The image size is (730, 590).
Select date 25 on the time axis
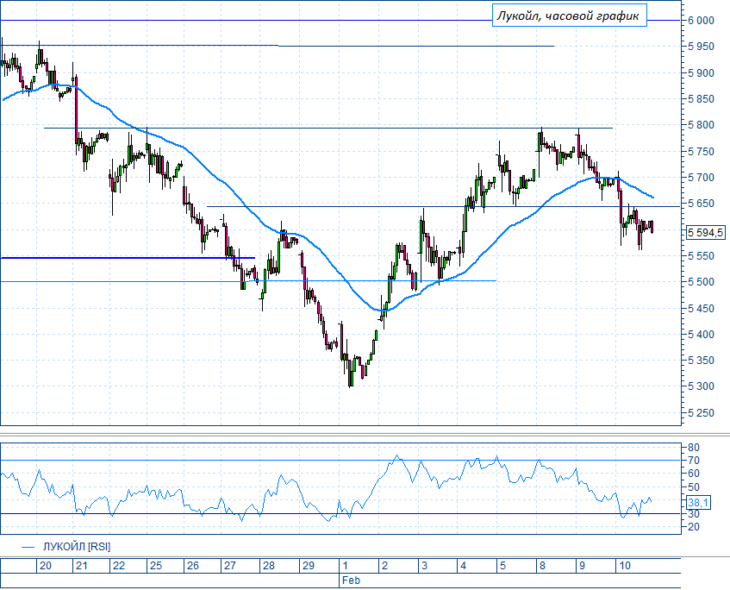155,566
